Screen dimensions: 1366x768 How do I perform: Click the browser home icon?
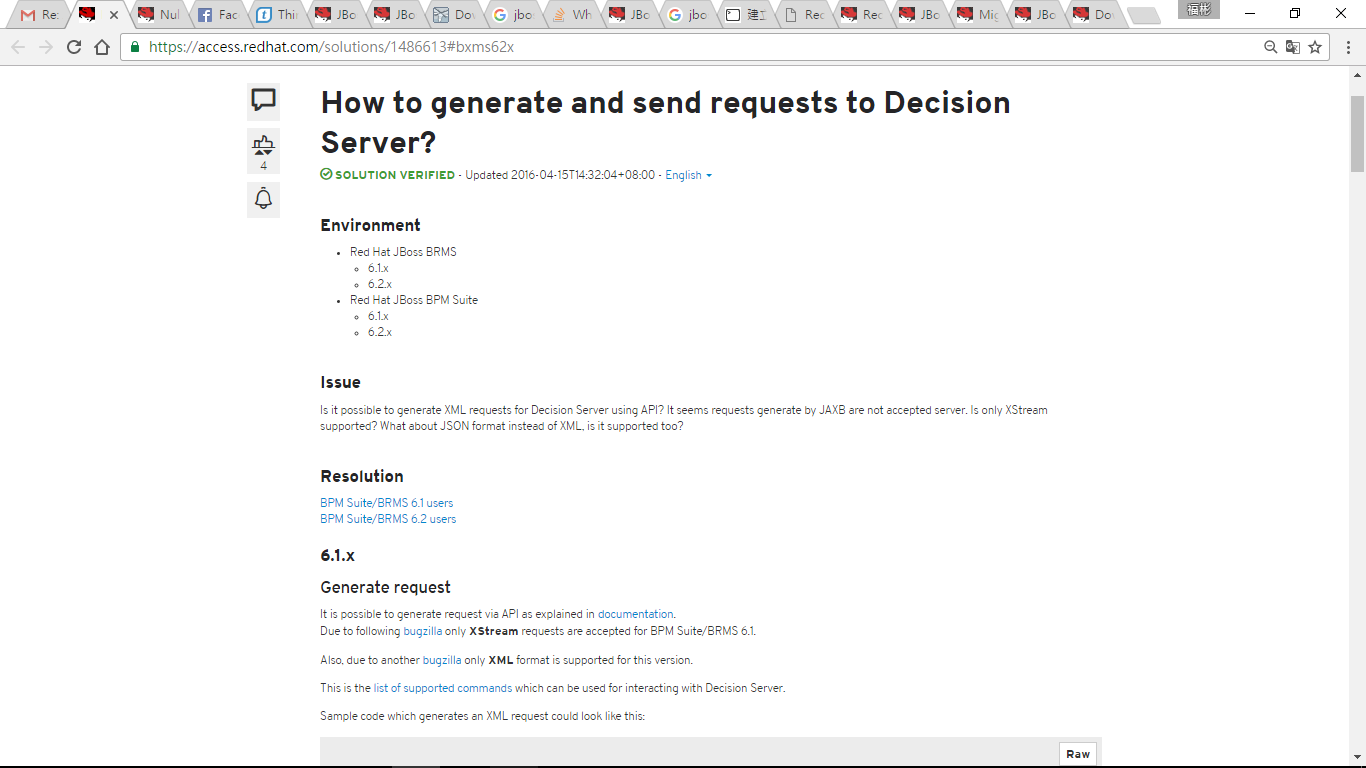[102, 47]
